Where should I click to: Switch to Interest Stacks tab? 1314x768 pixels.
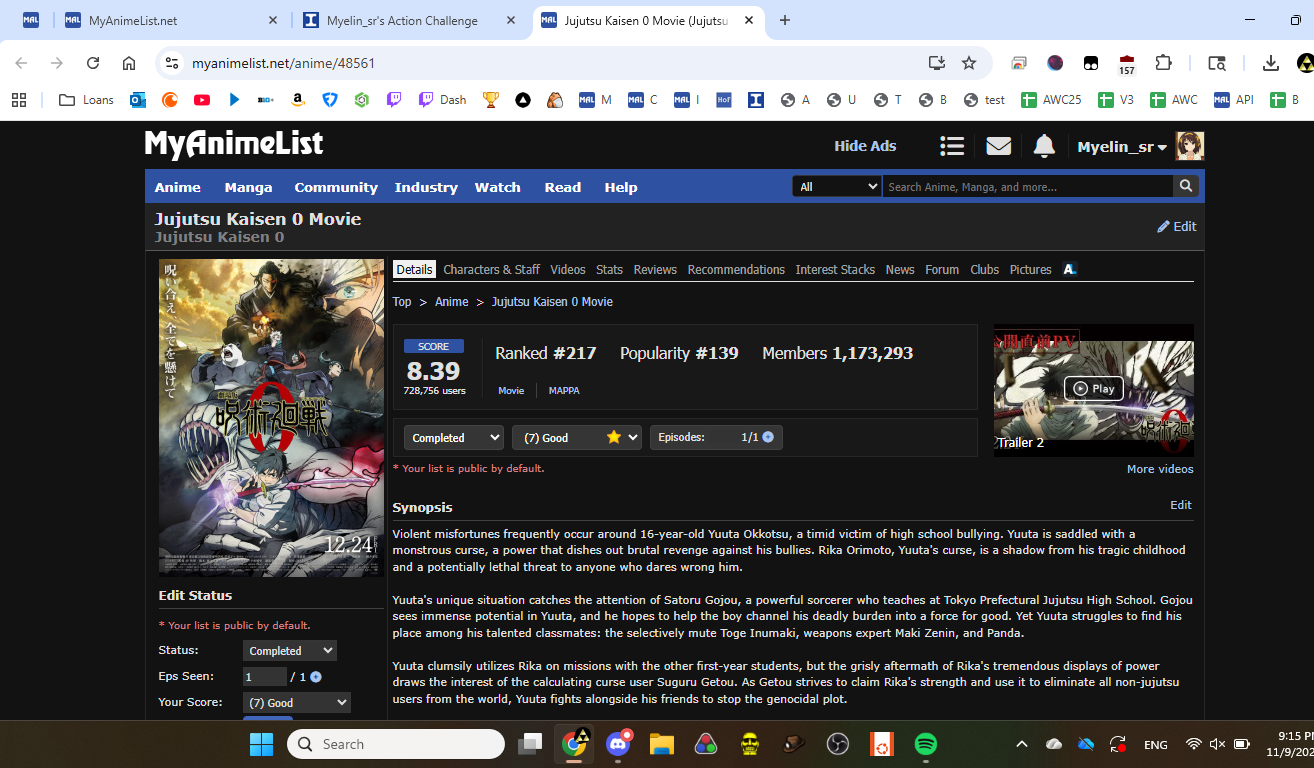[835, 269]
